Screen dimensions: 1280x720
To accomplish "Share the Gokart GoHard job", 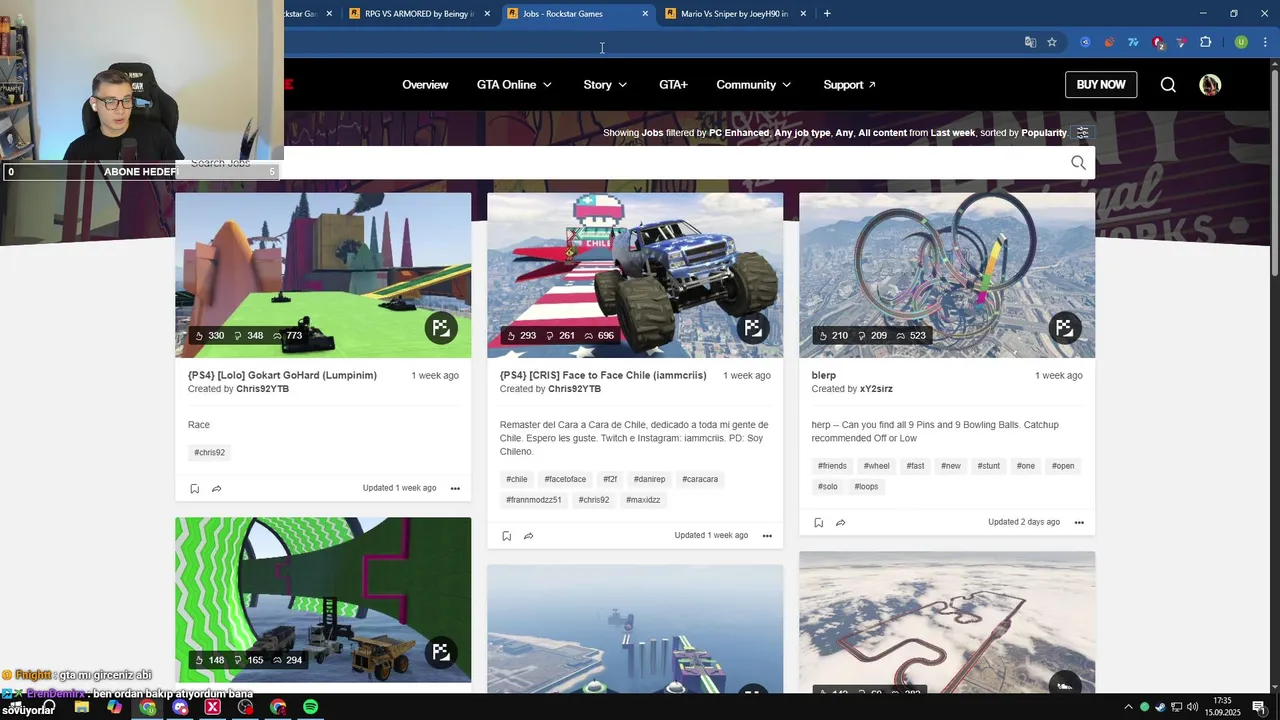I will click(216, 489).
